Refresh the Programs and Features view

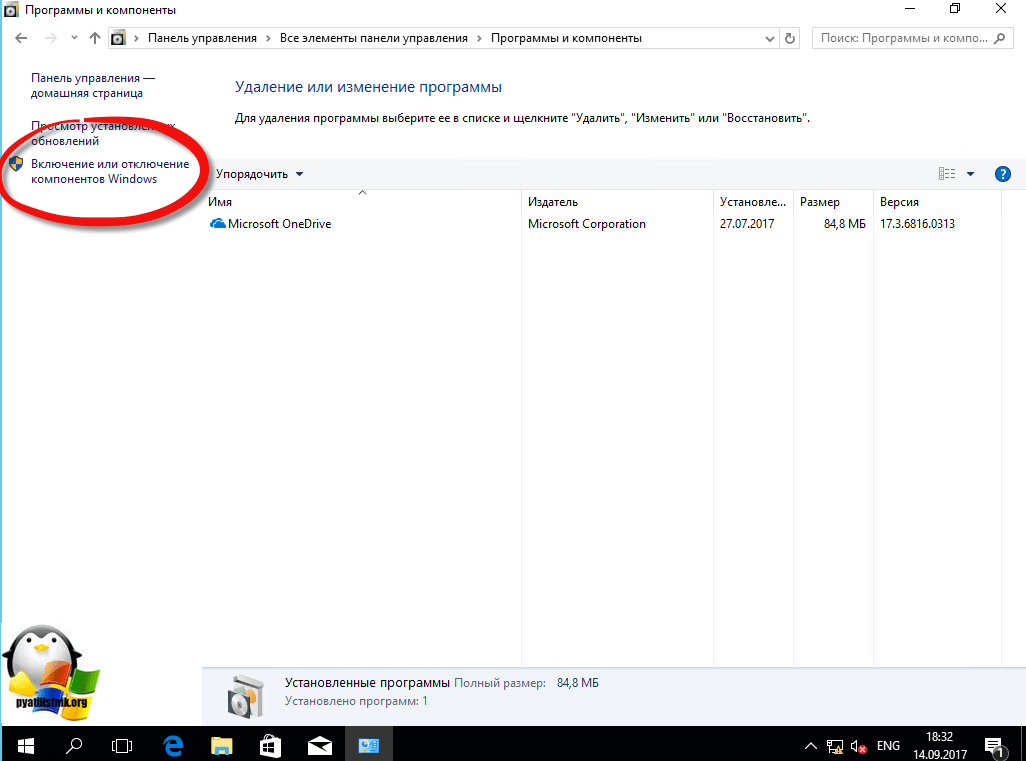790,39
